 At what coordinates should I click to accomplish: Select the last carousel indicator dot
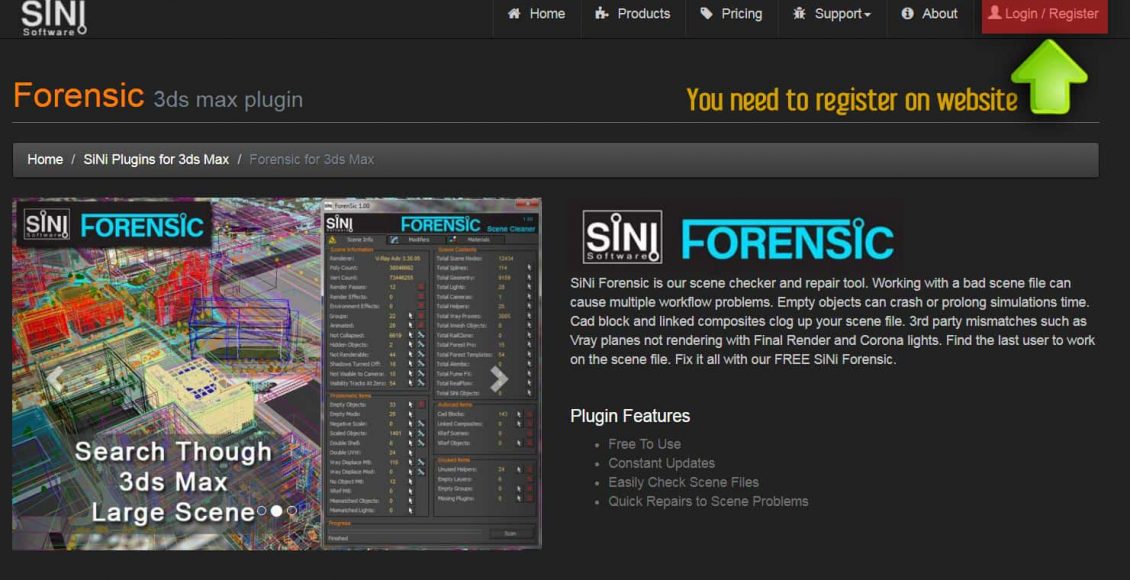coord(292,511)
